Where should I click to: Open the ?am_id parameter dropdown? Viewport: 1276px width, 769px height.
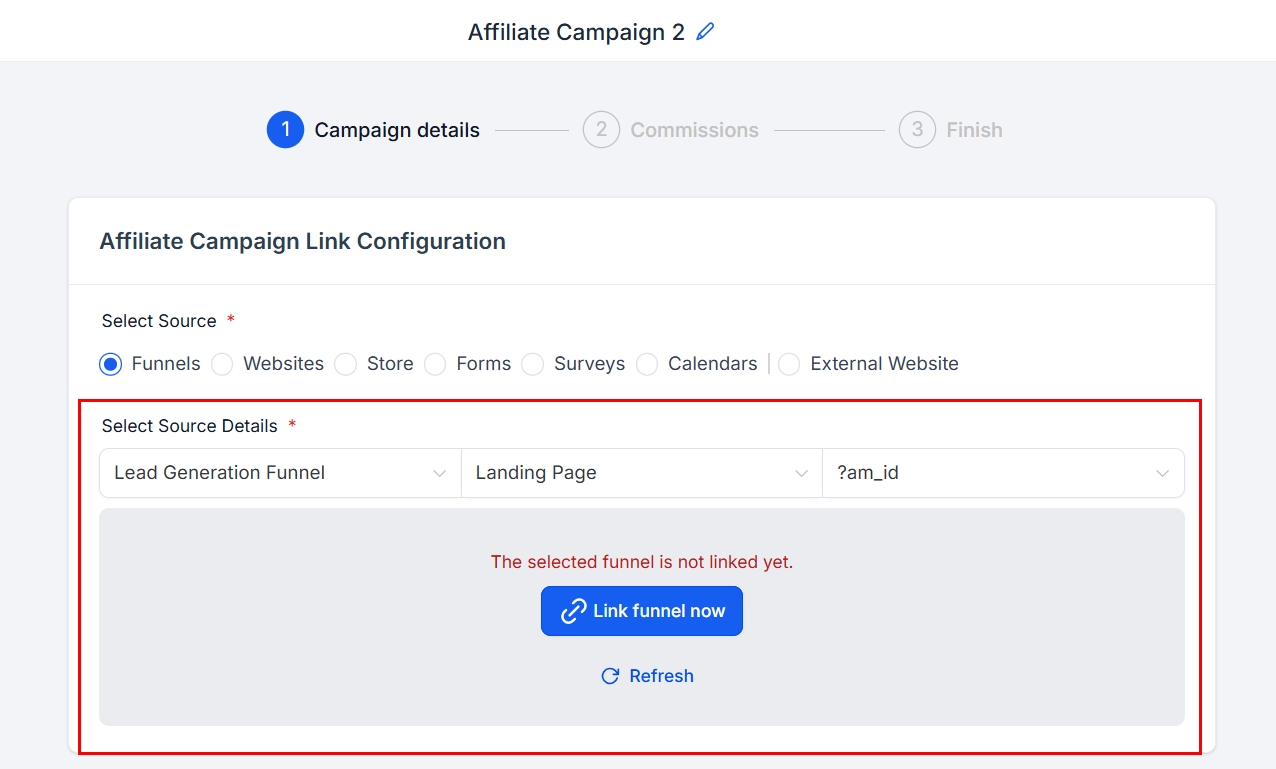pos(1003,473)
